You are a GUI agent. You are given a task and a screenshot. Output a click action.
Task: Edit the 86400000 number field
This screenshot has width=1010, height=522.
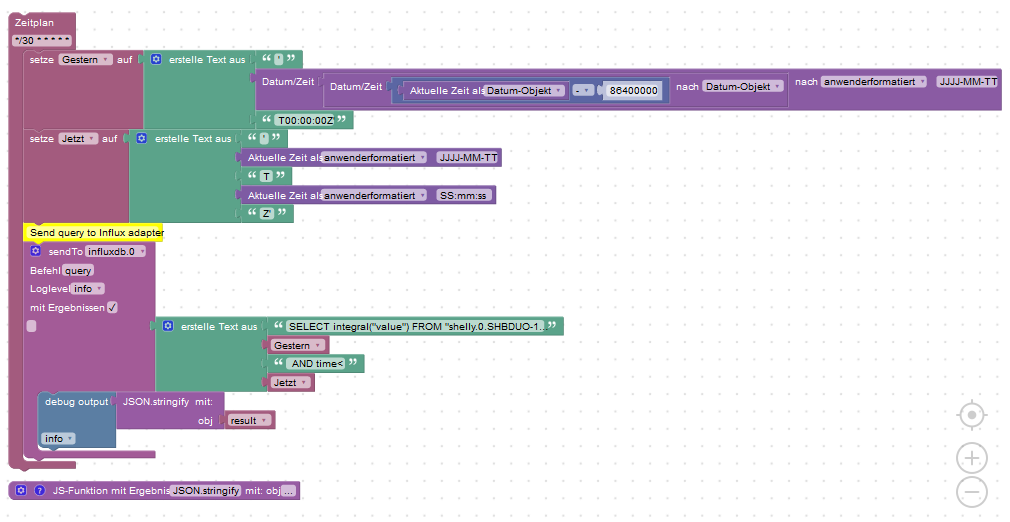(633, 91)
